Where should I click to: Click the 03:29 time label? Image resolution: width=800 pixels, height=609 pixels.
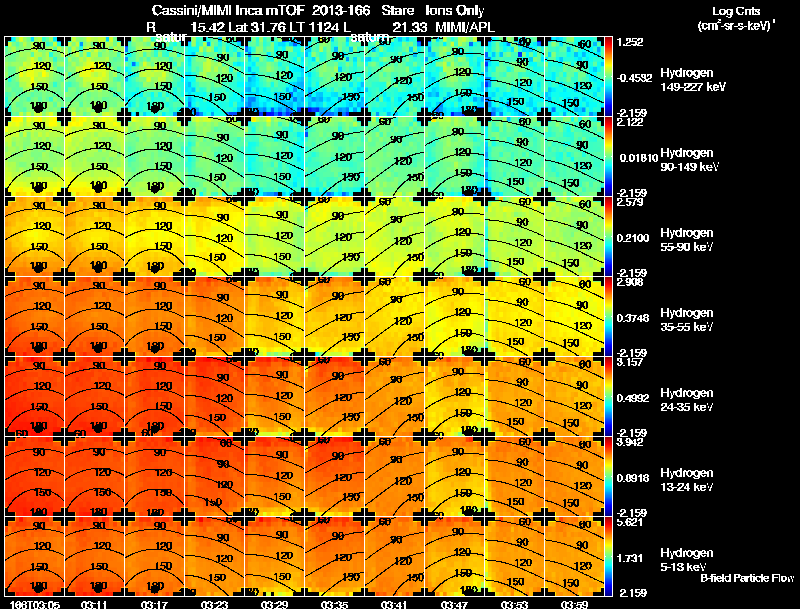[274, 604]
